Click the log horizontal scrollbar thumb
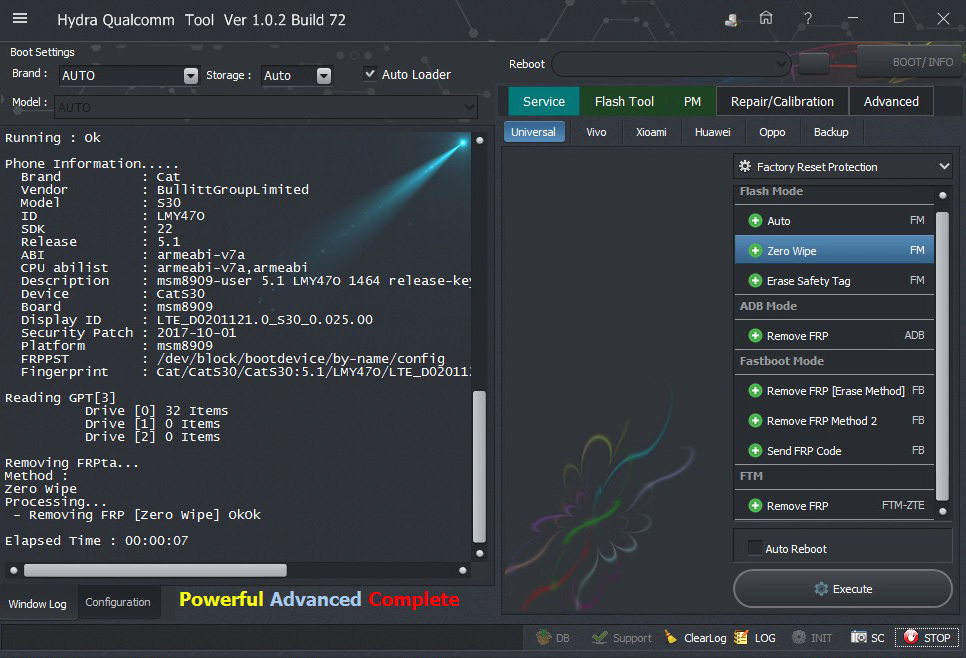The width and height of the screenshot is (966, 658). pos(155,571)
